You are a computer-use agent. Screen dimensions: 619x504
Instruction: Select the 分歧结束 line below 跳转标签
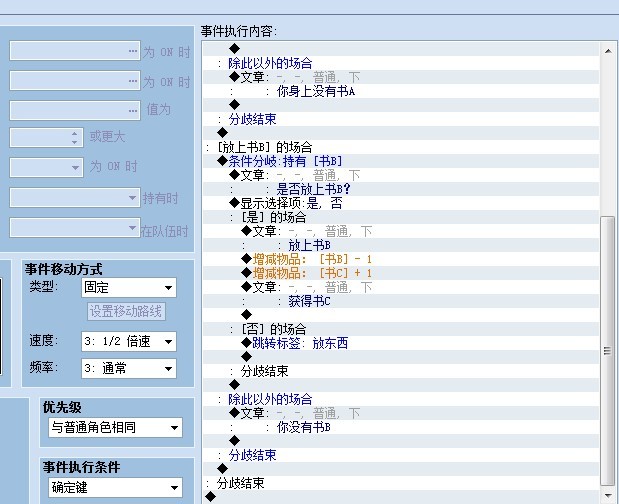point(401,371)
